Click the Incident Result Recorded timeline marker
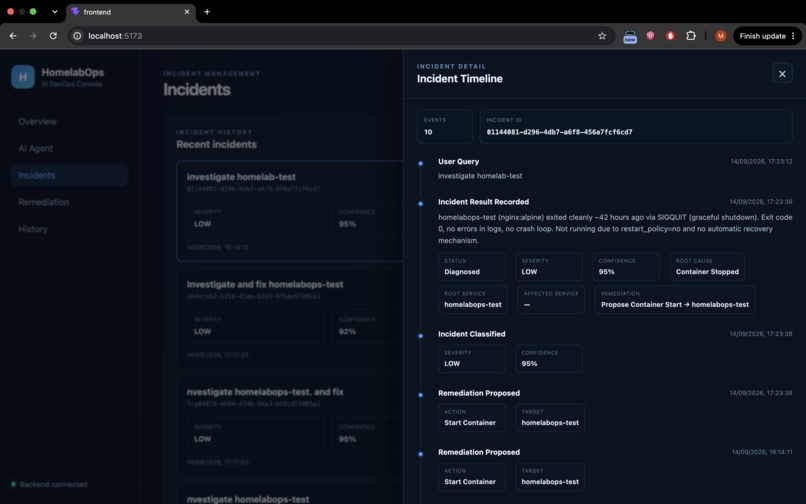This screenshot has height=504, width=806. click(x=420, y=204)
